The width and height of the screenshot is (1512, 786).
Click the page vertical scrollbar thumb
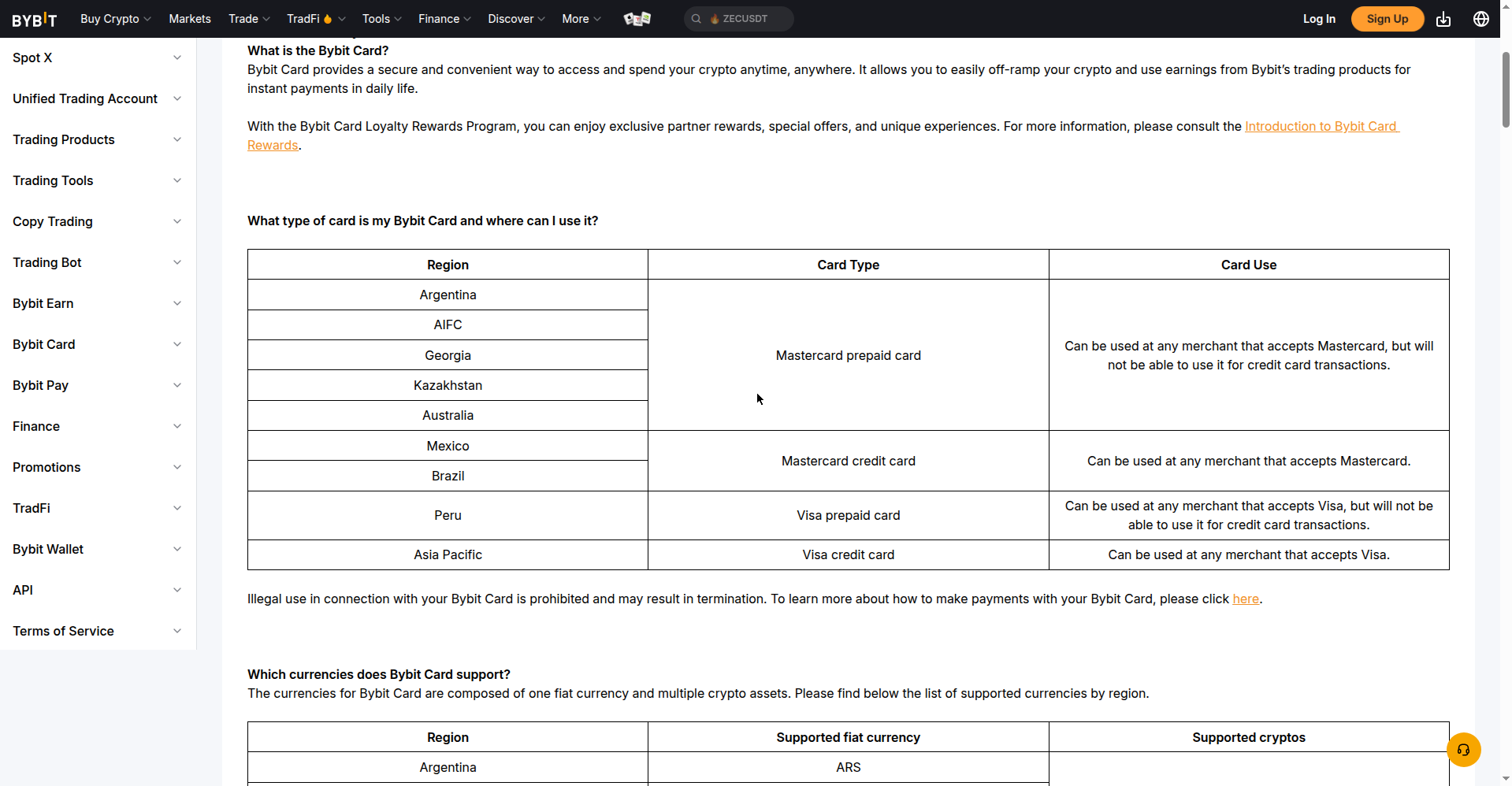click(1506, 90)
